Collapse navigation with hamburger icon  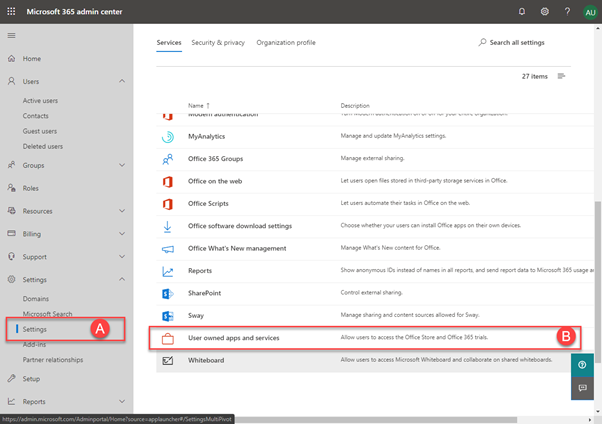pos(12,35)
